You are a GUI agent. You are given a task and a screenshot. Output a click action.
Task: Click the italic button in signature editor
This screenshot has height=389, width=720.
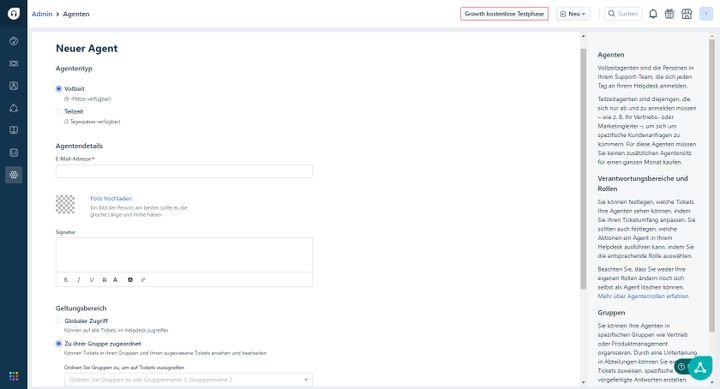coord(79,280)
